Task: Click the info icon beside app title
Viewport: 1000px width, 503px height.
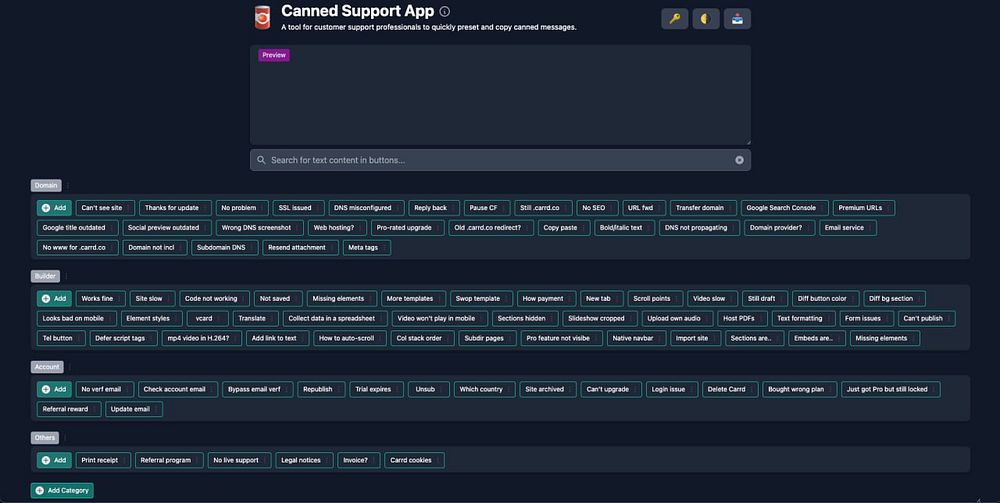Action: pos(445,11)
